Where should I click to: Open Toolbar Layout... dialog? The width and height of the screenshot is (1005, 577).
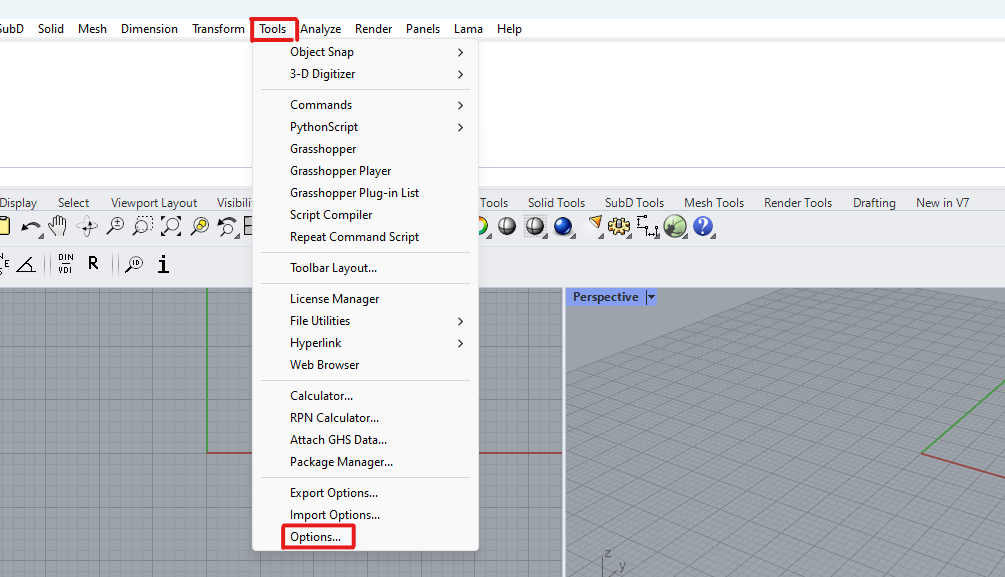tap(333, 268)
